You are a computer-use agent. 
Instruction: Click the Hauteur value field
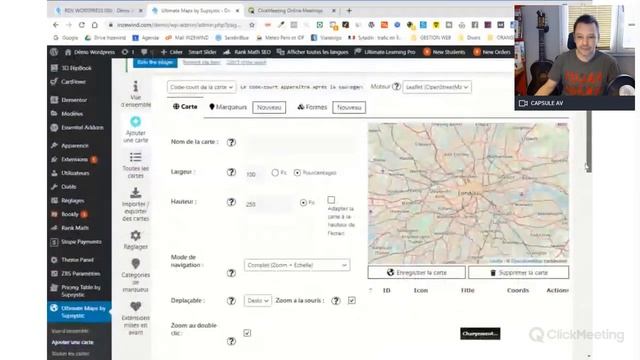click(268, 203)
